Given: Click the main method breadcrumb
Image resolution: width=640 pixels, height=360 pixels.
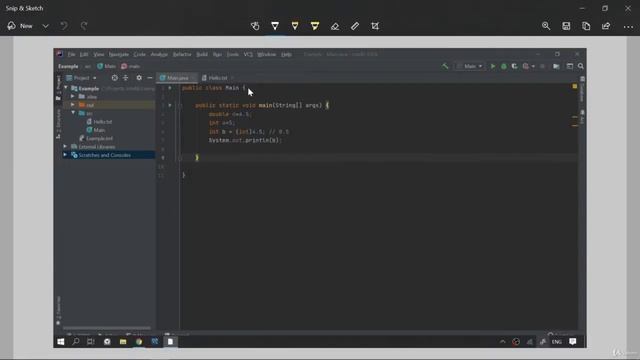Looking at the screenshot, I should click(x=131, y=66).
